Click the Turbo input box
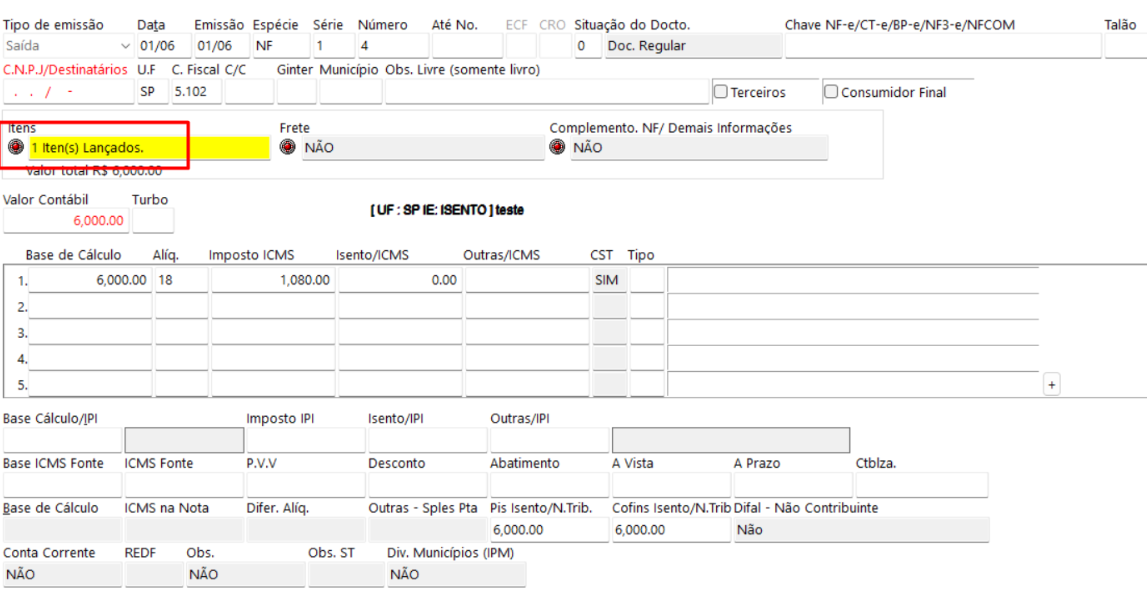The height and width of the screenshot is (593, 1147). pyautogui.click(x=153, y=220)
